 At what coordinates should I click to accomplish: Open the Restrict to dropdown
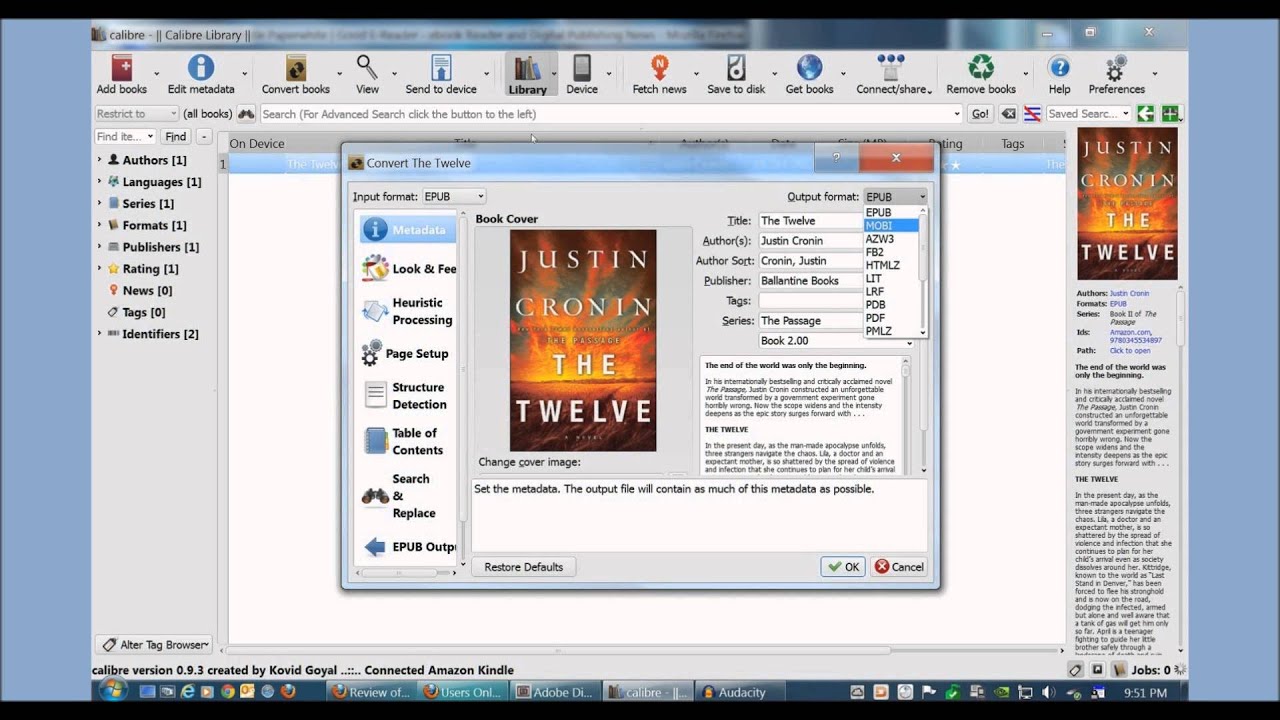click(x=137, y=114)
